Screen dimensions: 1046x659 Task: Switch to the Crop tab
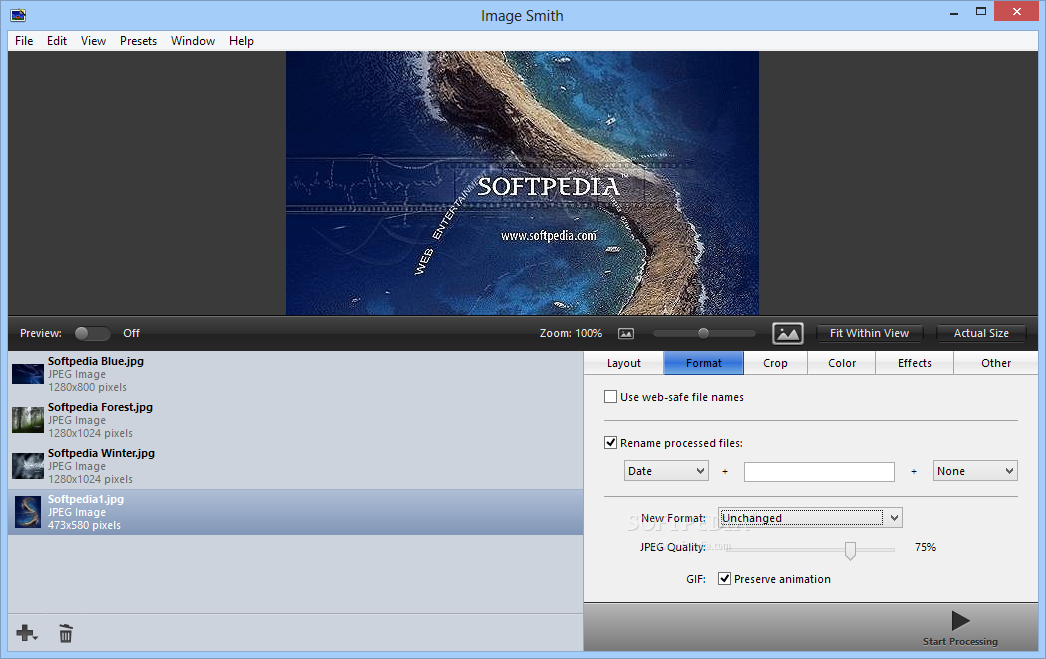[x=775, y=363]
